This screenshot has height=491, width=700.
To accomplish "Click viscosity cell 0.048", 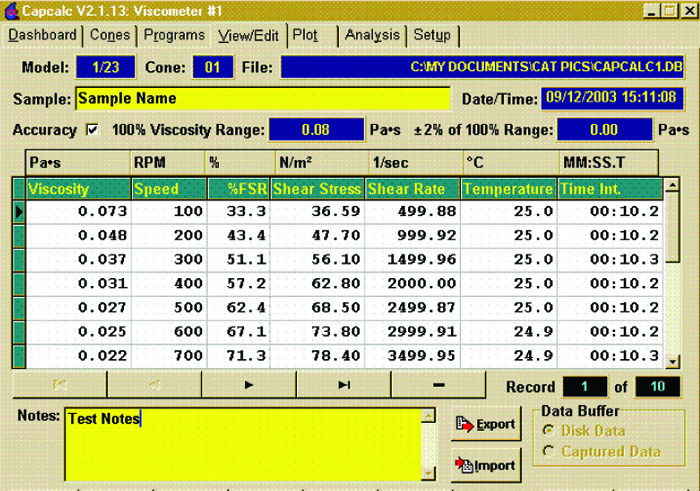I will point(79,236).
